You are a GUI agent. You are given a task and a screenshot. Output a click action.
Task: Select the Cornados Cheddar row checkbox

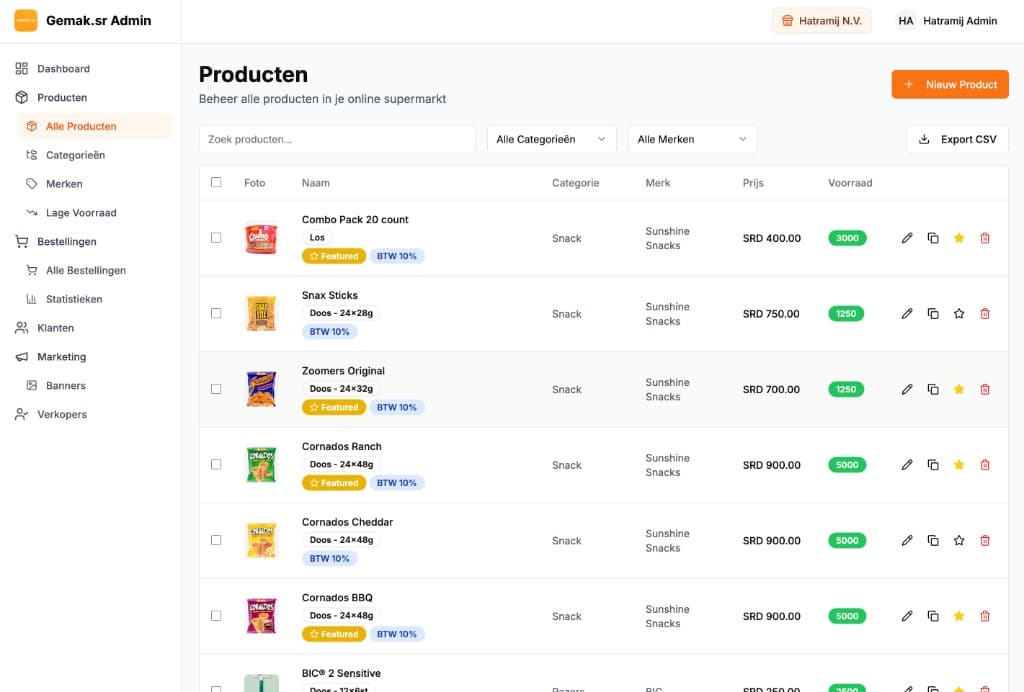tap(216, 540)
